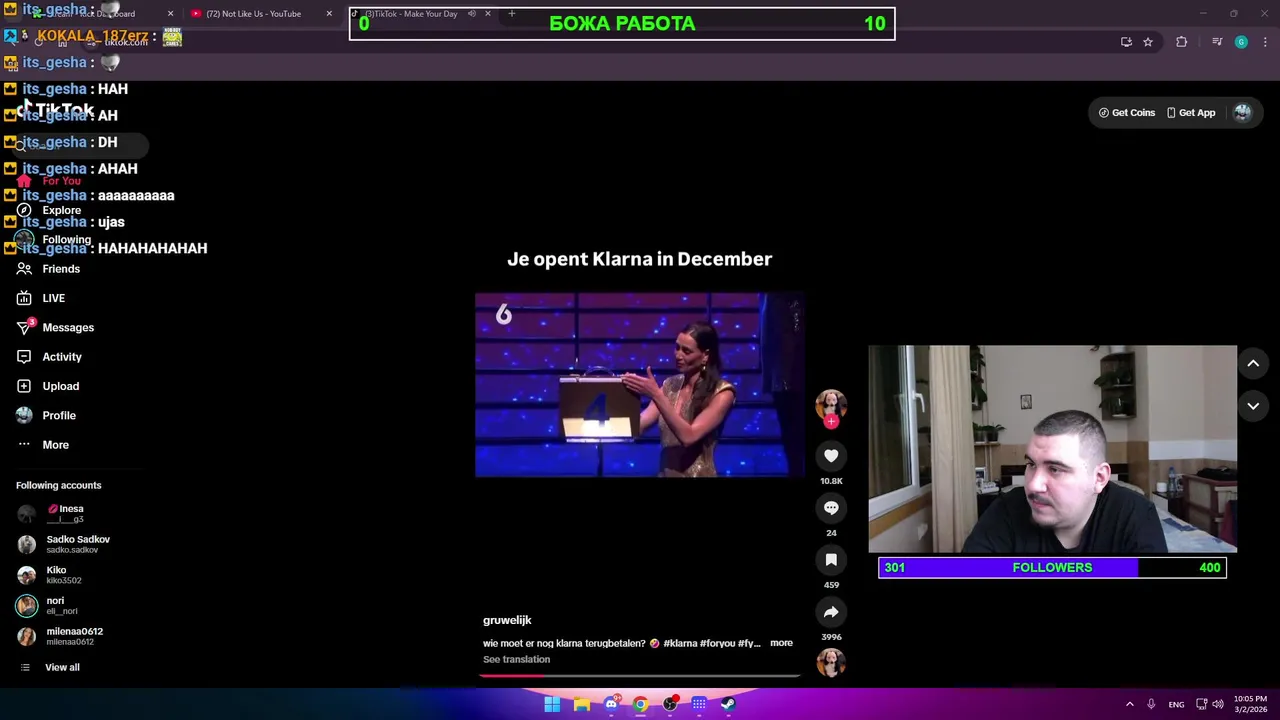Save video with the bookmark icon
1280x720 pixels.
(x=831, y=560)
